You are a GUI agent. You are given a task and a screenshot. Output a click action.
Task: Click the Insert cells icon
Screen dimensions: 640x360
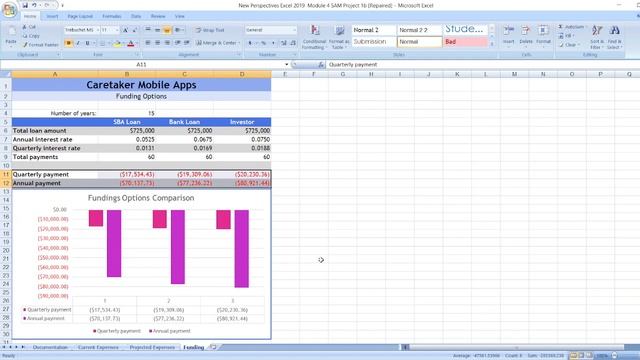tap(509, 31)
